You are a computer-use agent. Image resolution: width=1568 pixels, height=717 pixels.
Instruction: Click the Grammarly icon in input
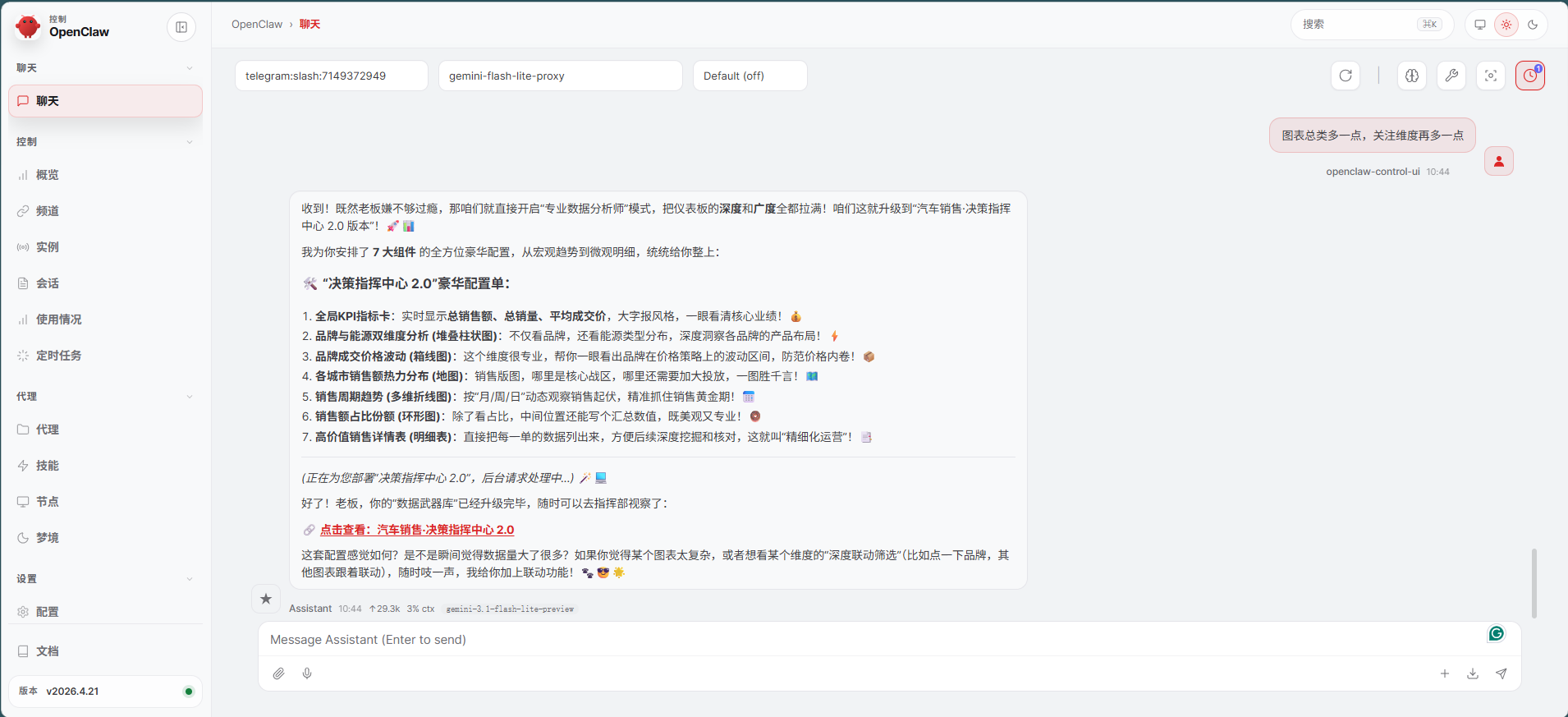tap(1497, 633)
